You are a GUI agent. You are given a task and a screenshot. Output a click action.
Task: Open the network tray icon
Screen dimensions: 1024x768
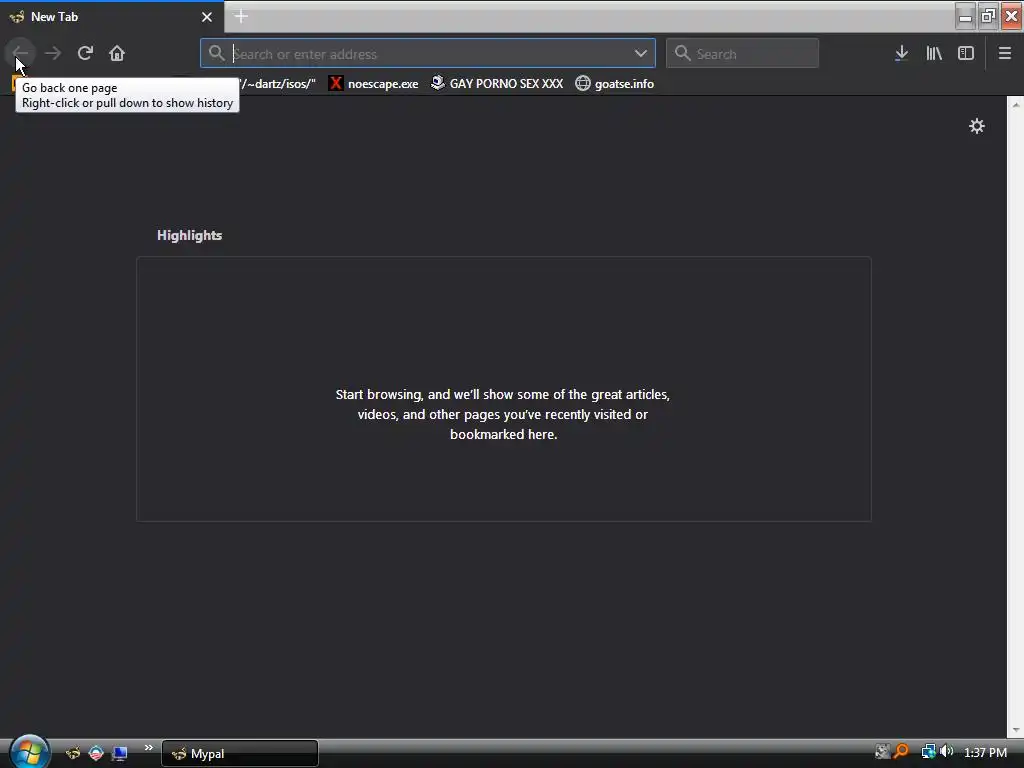928,752
